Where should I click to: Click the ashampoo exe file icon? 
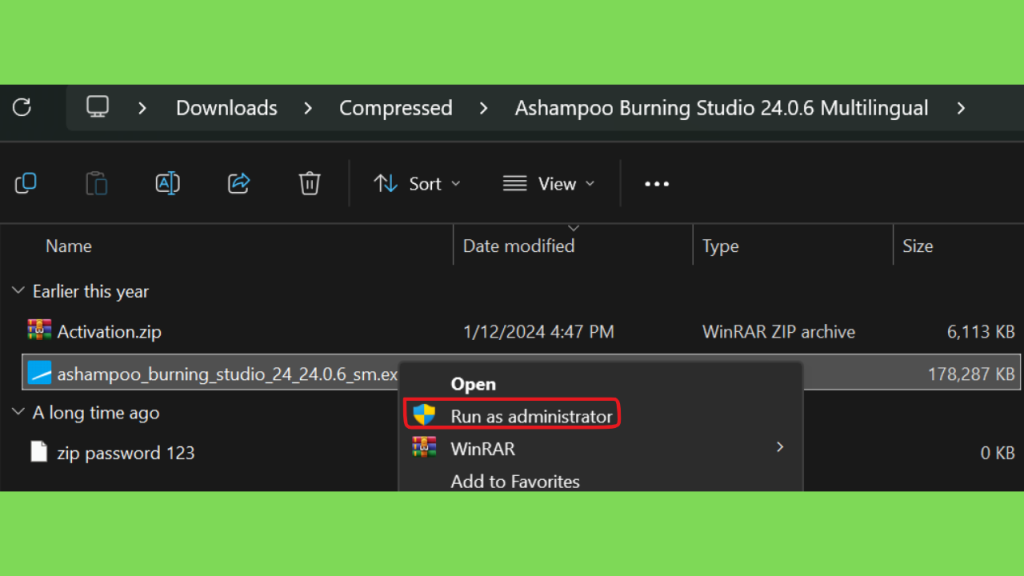click(x=39, y=373)
